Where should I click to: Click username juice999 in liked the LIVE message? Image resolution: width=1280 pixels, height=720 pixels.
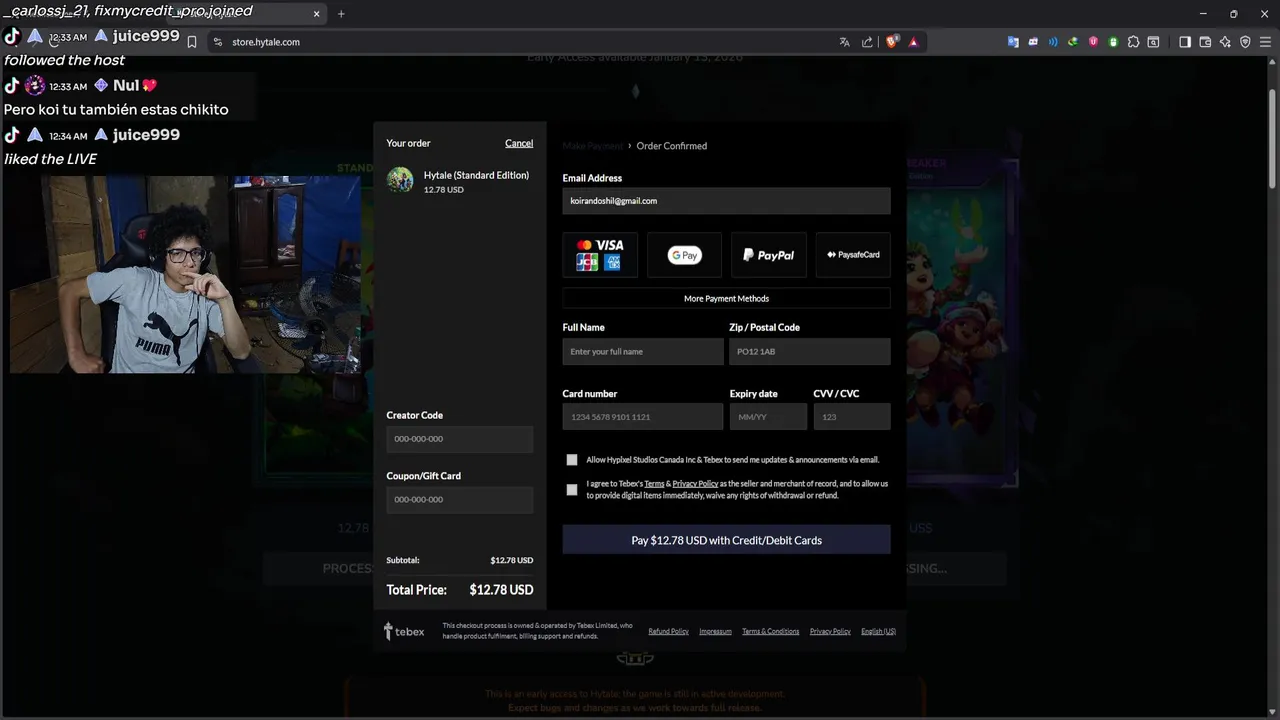(146, 135)
